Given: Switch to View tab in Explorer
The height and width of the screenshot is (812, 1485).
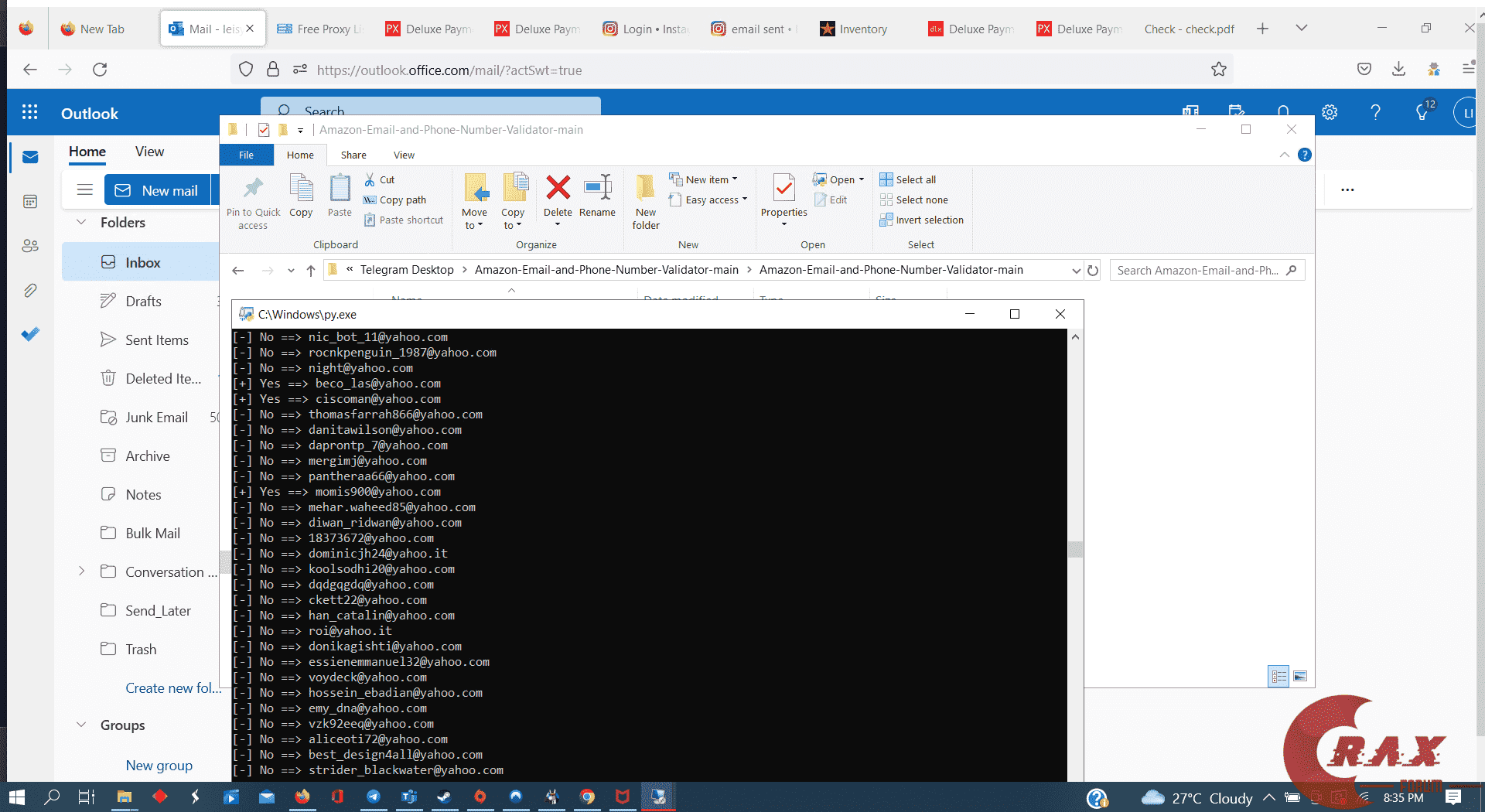Looking at the screenshot, I should pyautogui.click(x=404, y=155).
